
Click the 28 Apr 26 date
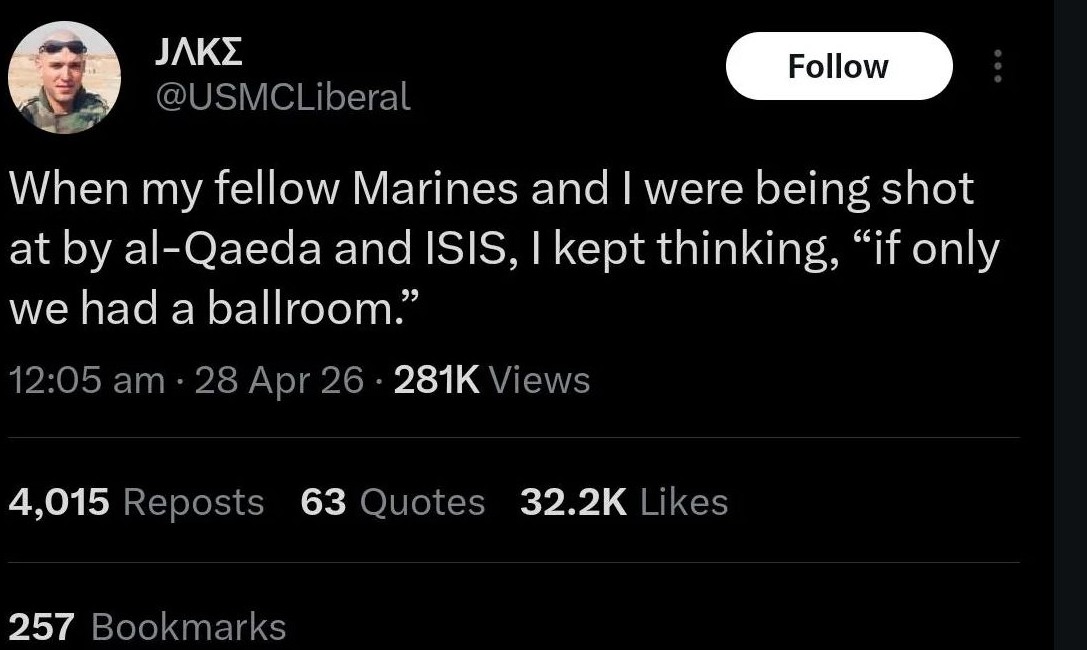[x=279, y=380]
